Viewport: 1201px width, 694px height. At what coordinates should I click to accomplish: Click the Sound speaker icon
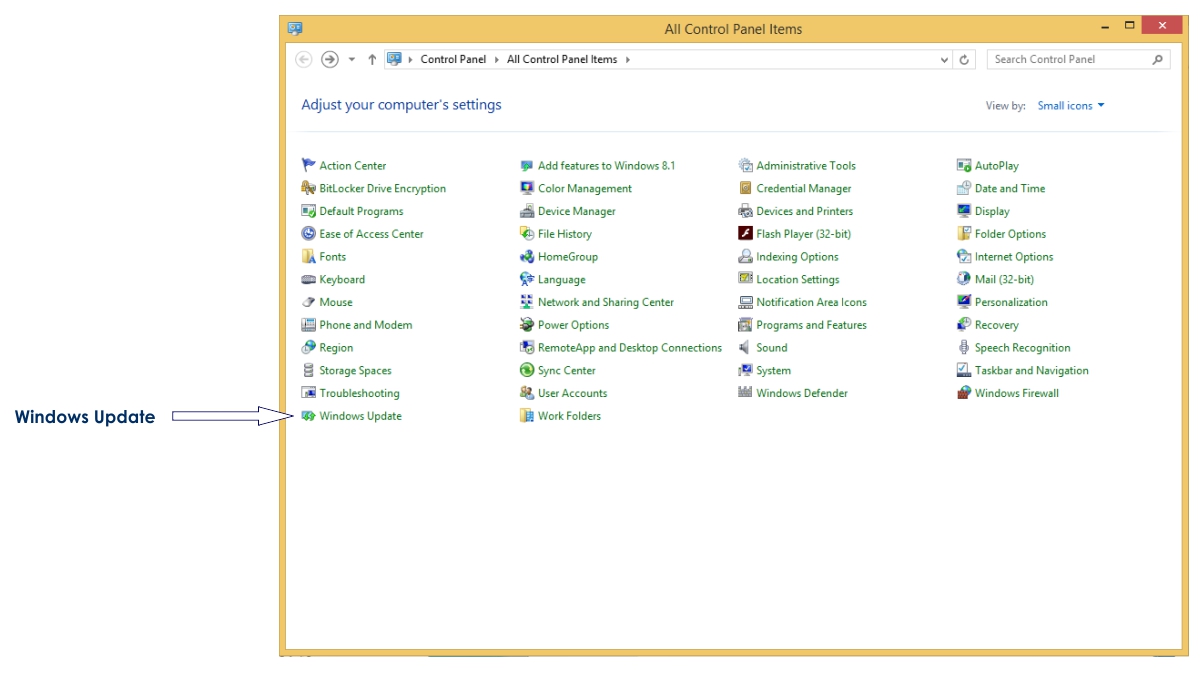pyautogui.click(x=745, y=348)
